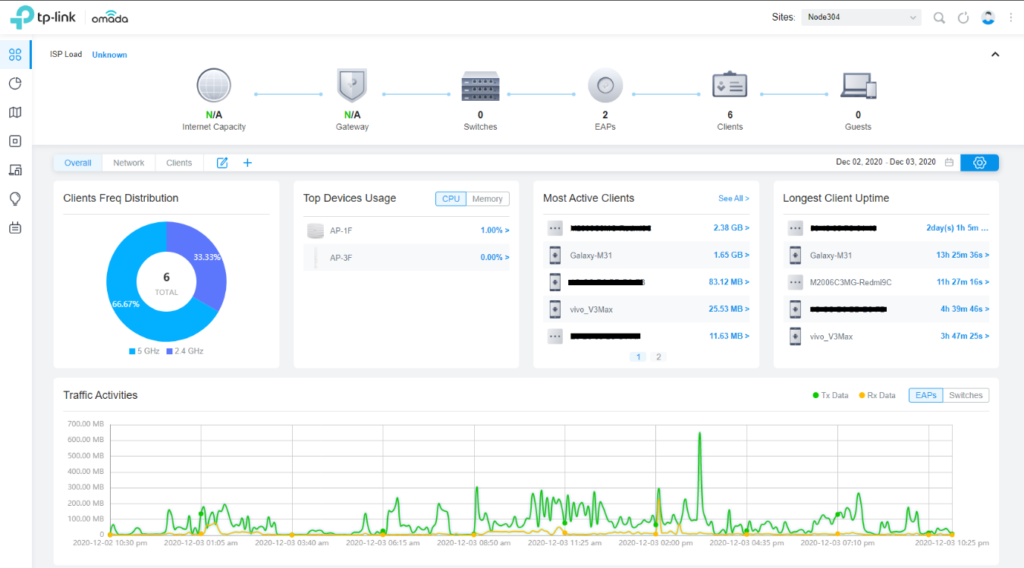Open the Map icon in sidebar
Screen dimensions: 1024x568
(15, 112)
